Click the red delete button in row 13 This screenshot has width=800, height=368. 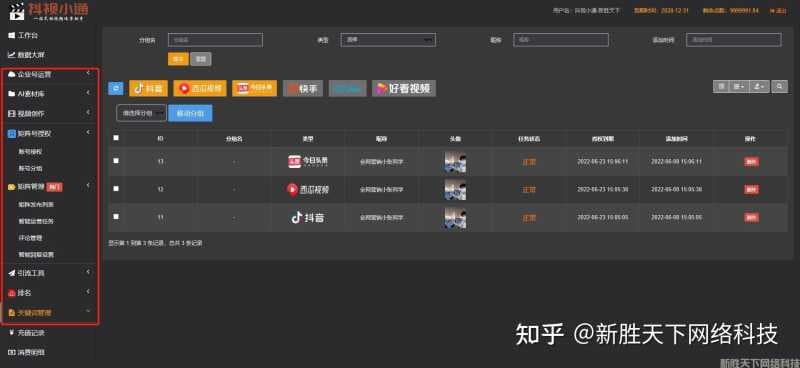(x=751, y=162)
